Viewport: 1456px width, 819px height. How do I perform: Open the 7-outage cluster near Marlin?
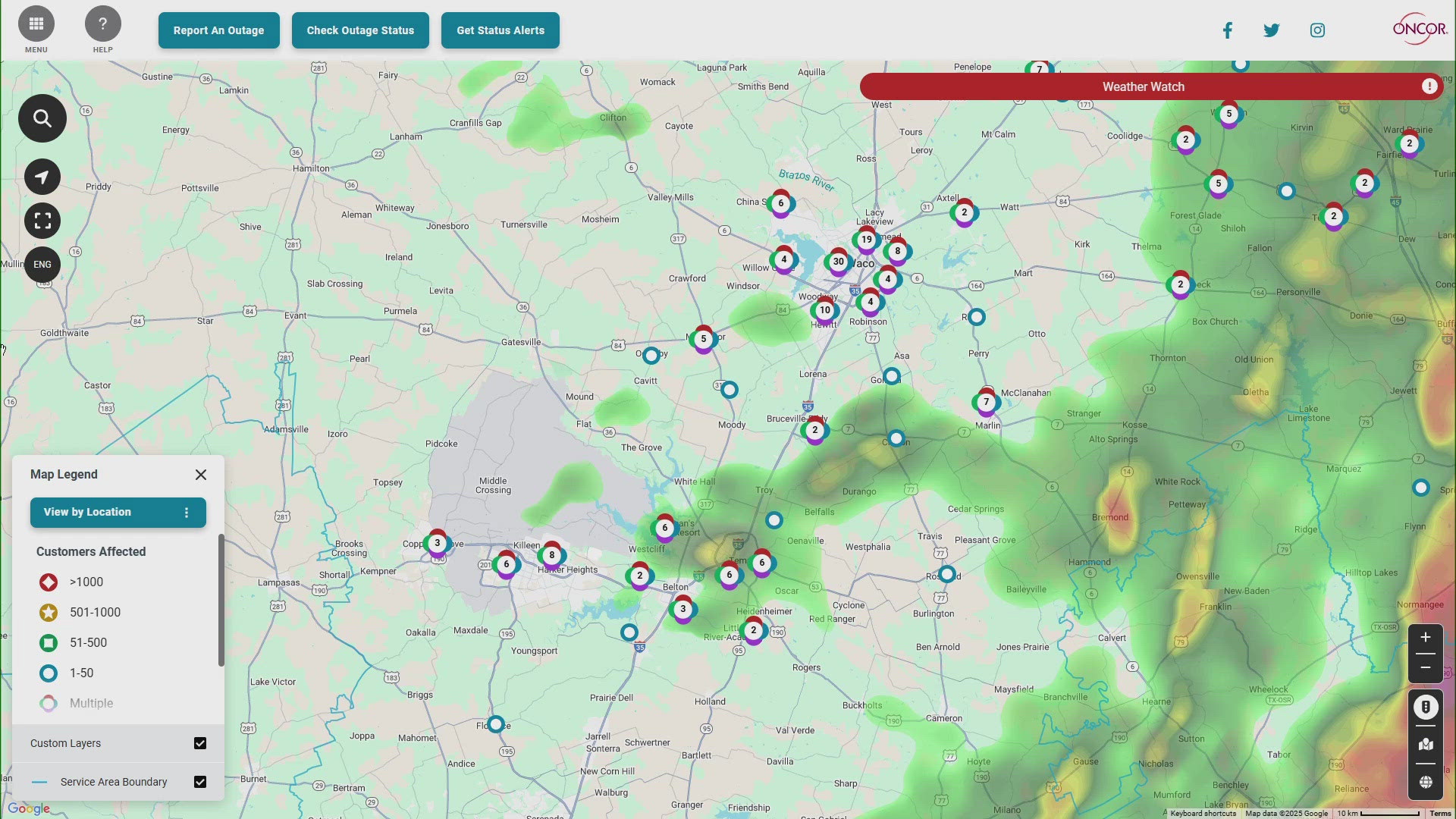(986, 402)
